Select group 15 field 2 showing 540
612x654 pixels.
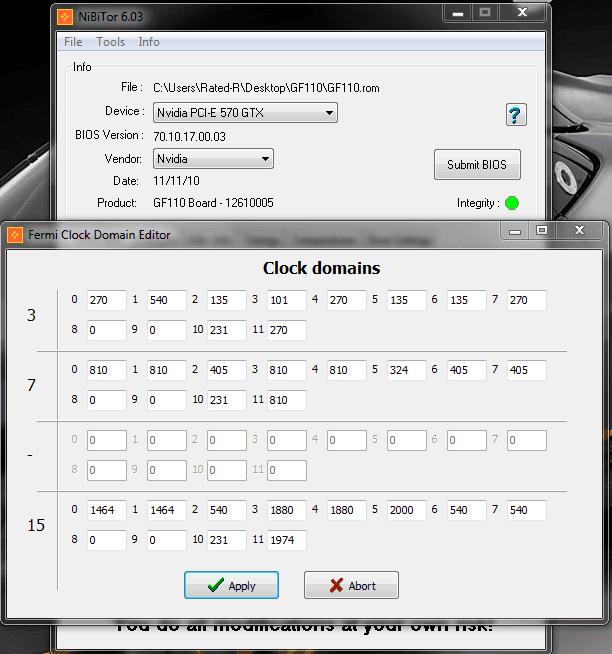click(x=227, y=510)
